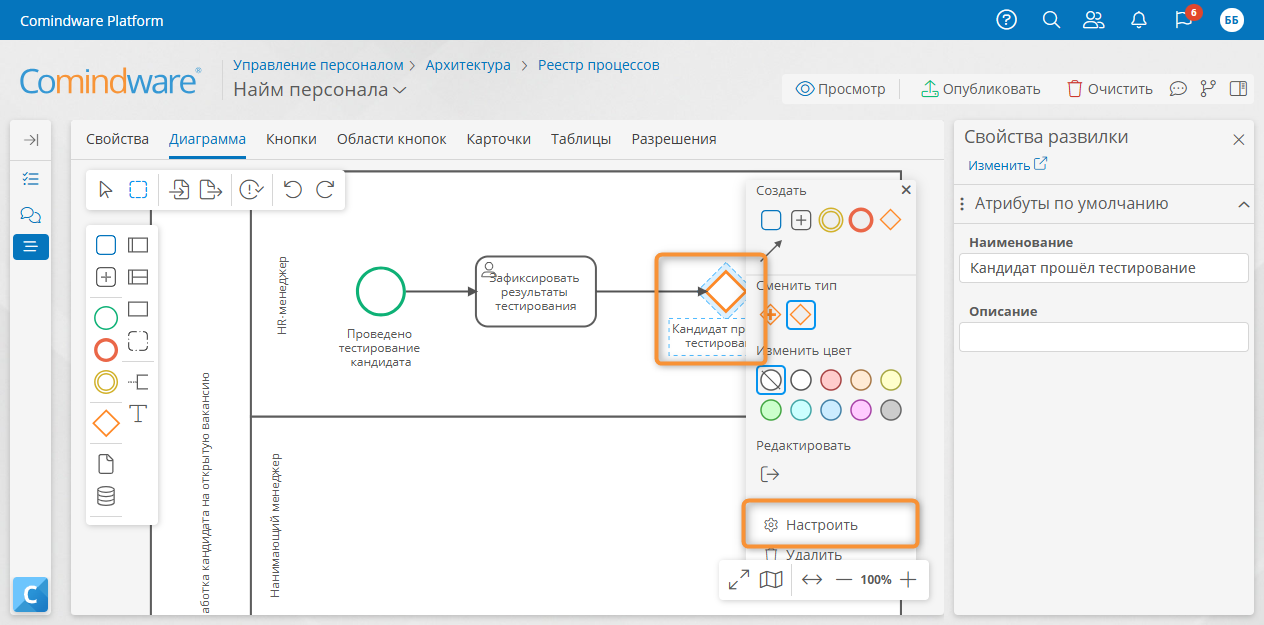Open the notifications bell
Image resolution: width=1264 pixels, height=625 pixels.
pyautogui.click(x=1139, y=20)
